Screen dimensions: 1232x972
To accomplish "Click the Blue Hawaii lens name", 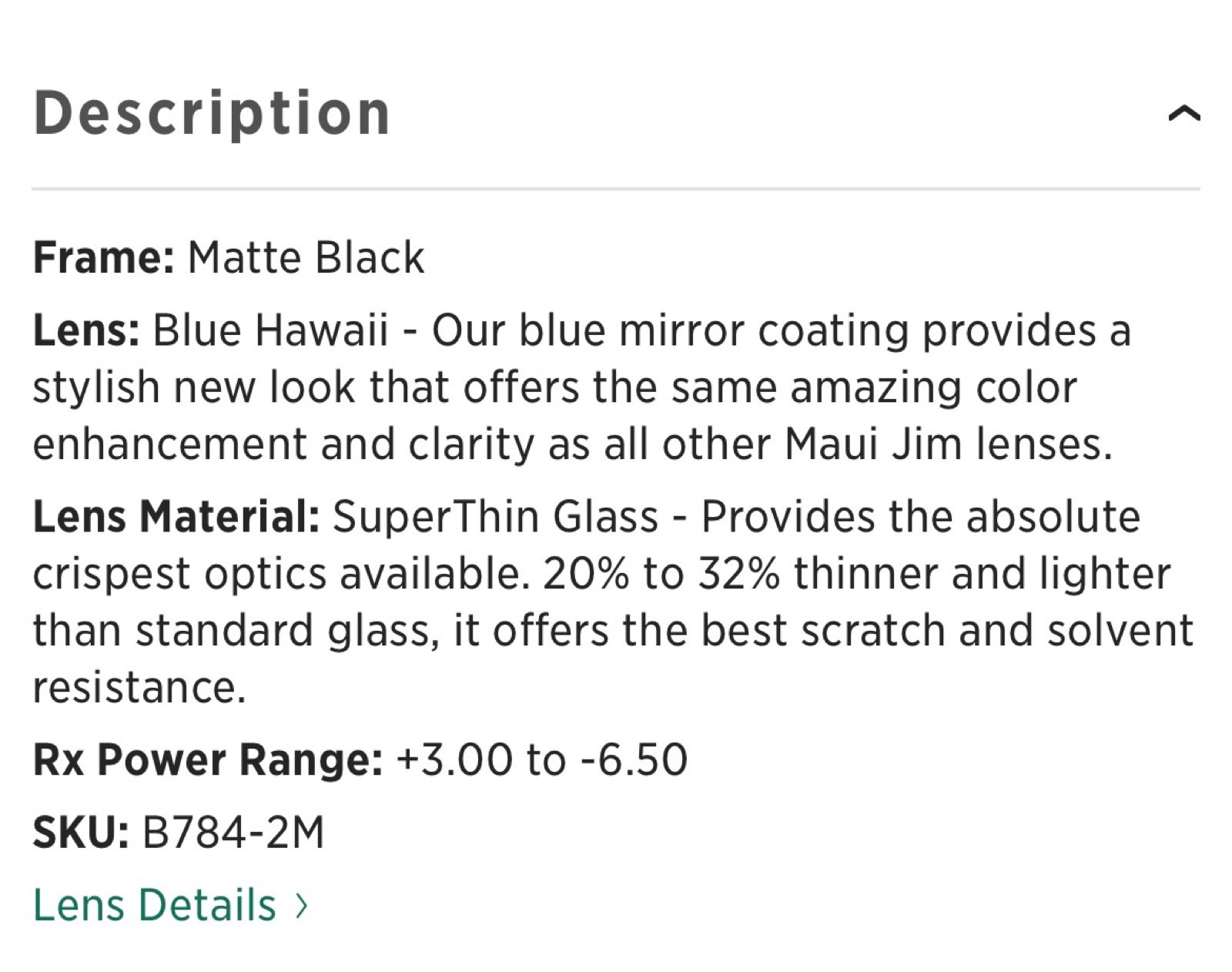I will click(270, 330).
